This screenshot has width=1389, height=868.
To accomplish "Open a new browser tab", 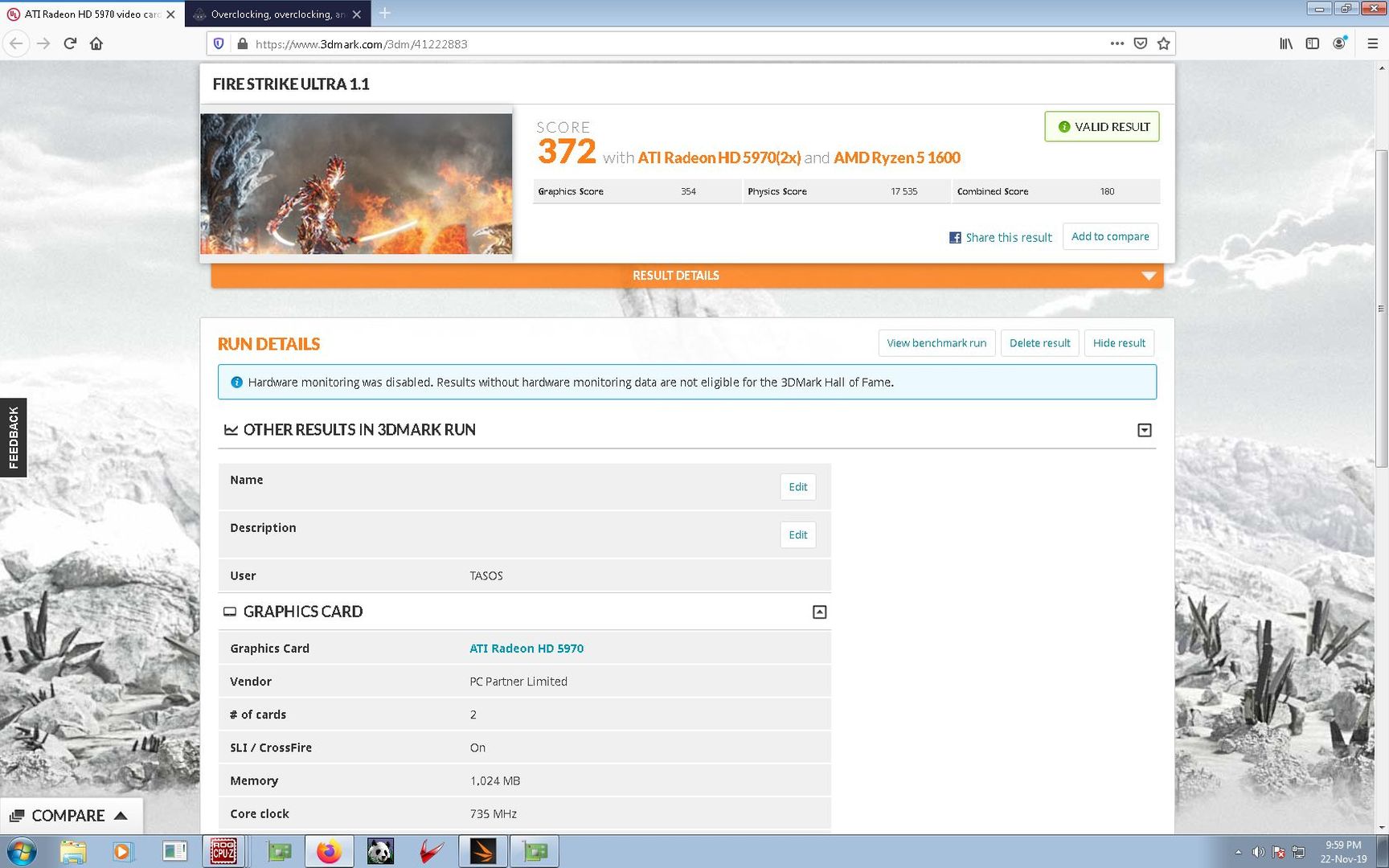I will 384,13.
